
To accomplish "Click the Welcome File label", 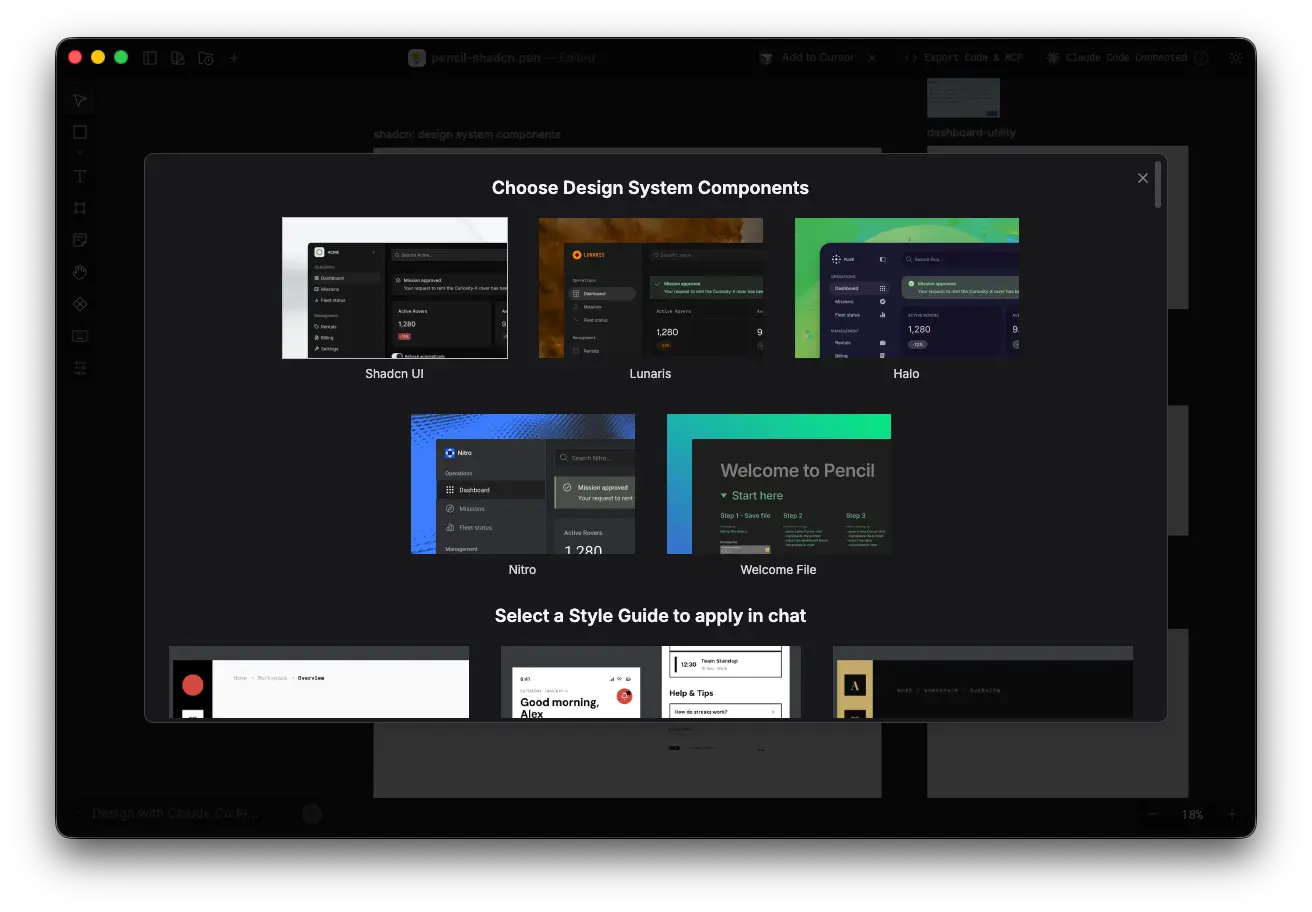I will [778, 570].
